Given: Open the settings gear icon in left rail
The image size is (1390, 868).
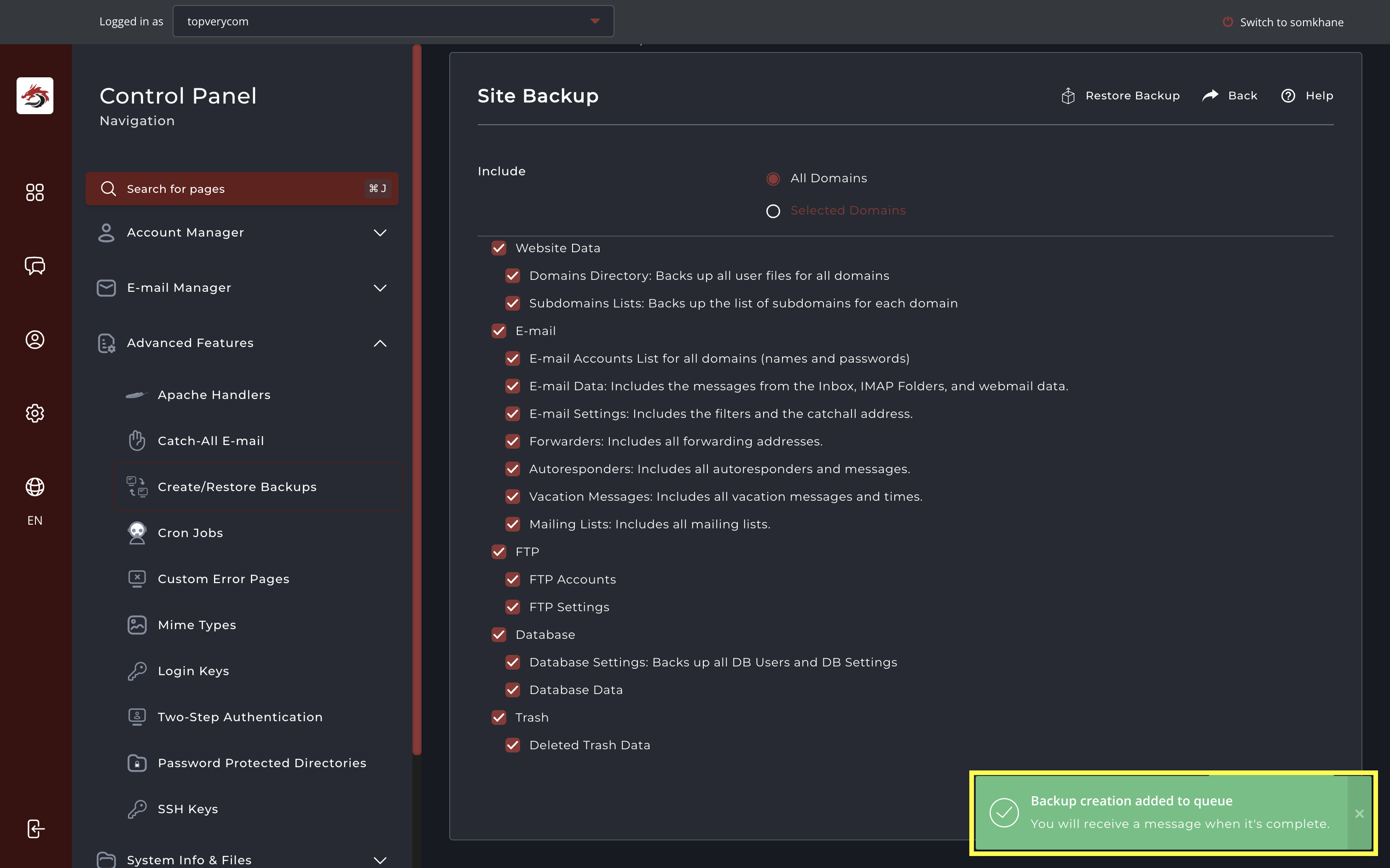Looking at the screenshot, I should (x=35, y=413).
